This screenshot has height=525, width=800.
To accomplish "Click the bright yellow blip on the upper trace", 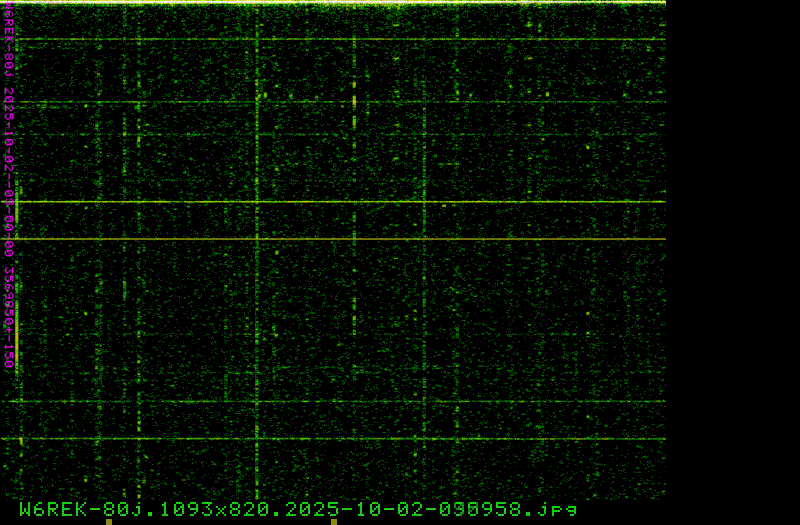I will coord(355,101).
